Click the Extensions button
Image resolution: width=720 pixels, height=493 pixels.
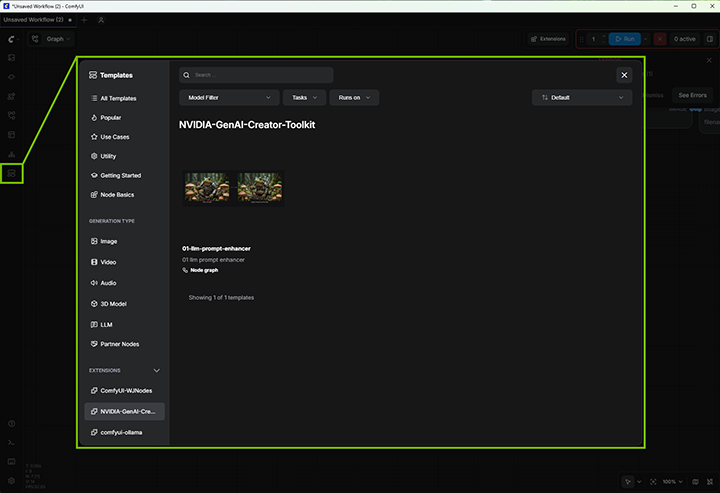tap(548, 39)
